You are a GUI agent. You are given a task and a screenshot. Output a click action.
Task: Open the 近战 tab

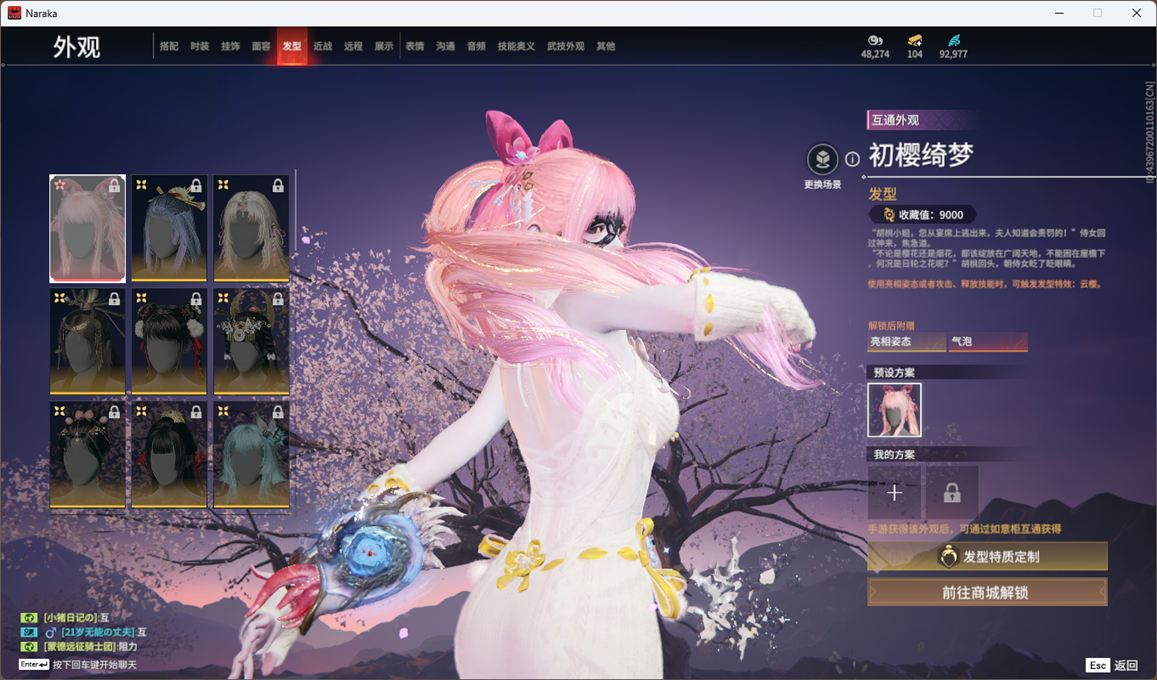pos(322,46)
